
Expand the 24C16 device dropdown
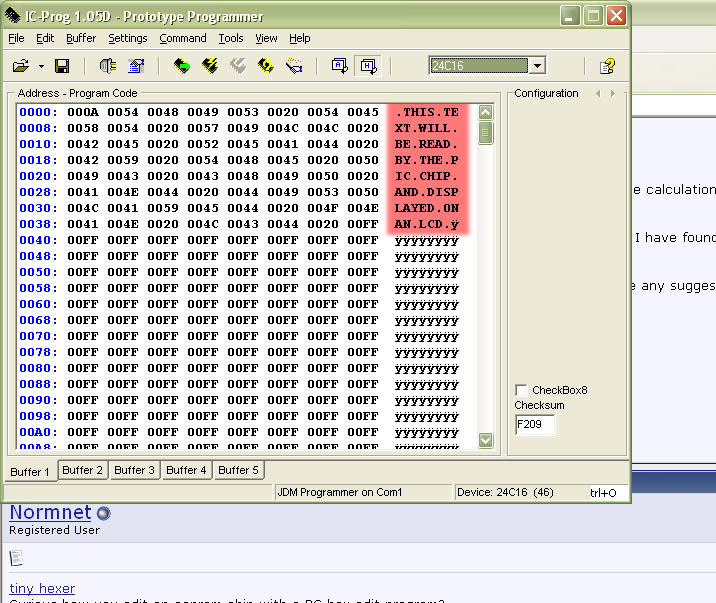pyautogui.click(x=537, y=66)
